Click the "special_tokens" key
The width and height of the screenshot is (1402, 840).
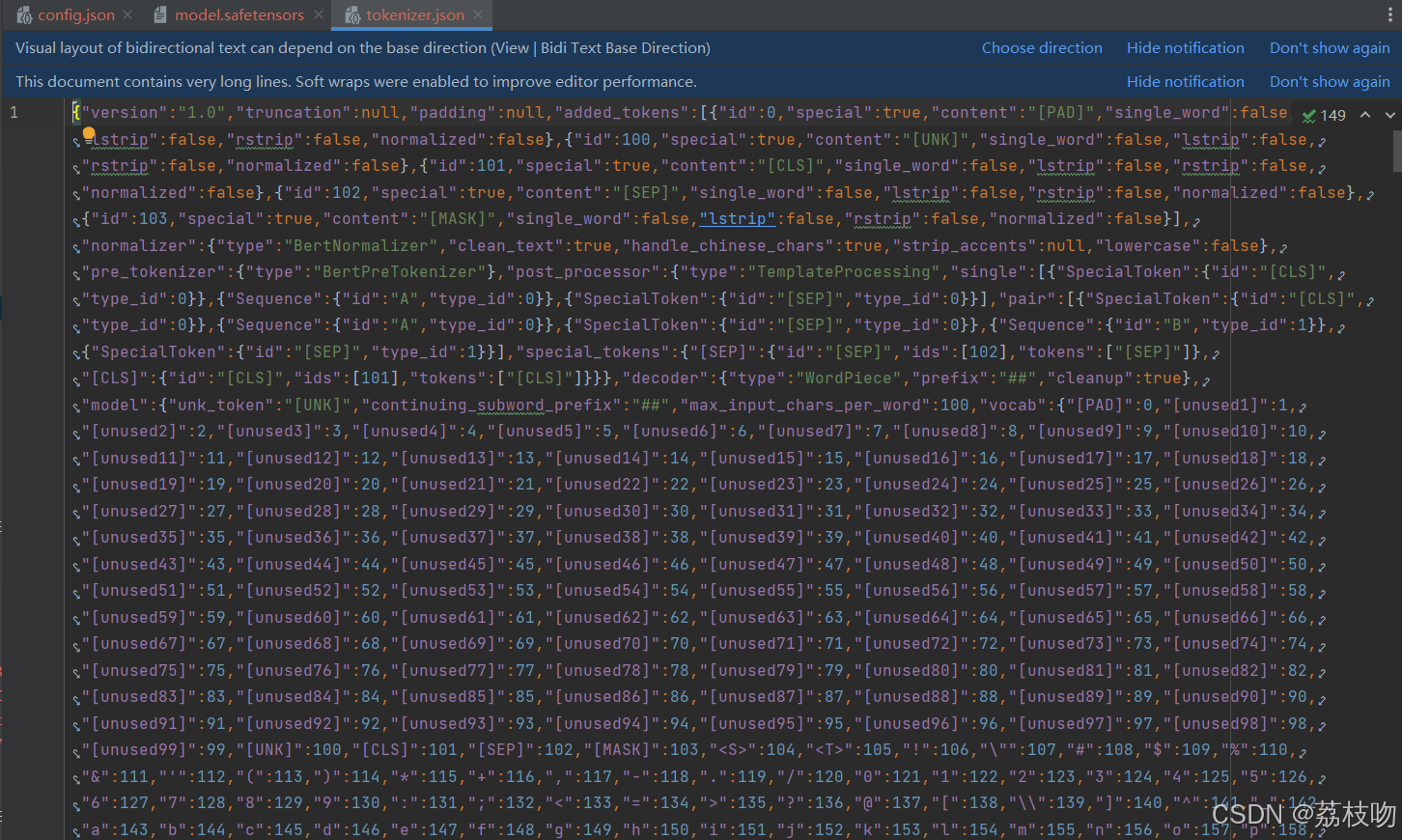point(593,352)
